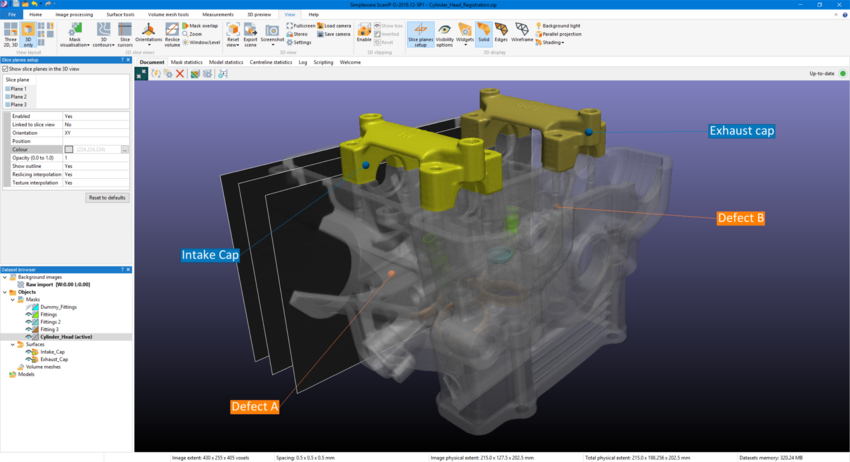Image resolution: width=850 pixels, height=462 pixels.
Task: Click the Reset to defaults button
Action: pos(107,198)
